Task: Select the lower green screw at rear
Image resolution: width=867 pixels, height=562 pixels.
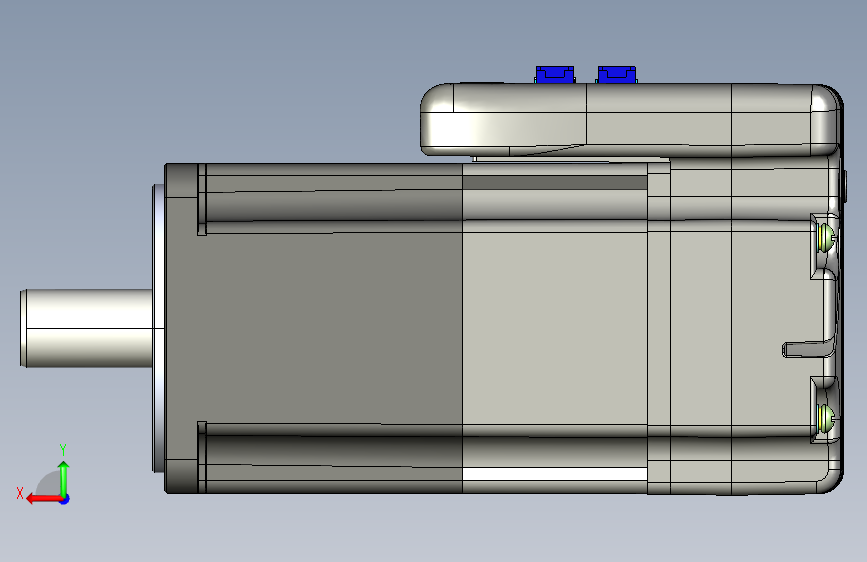Action: pos(826,418)
